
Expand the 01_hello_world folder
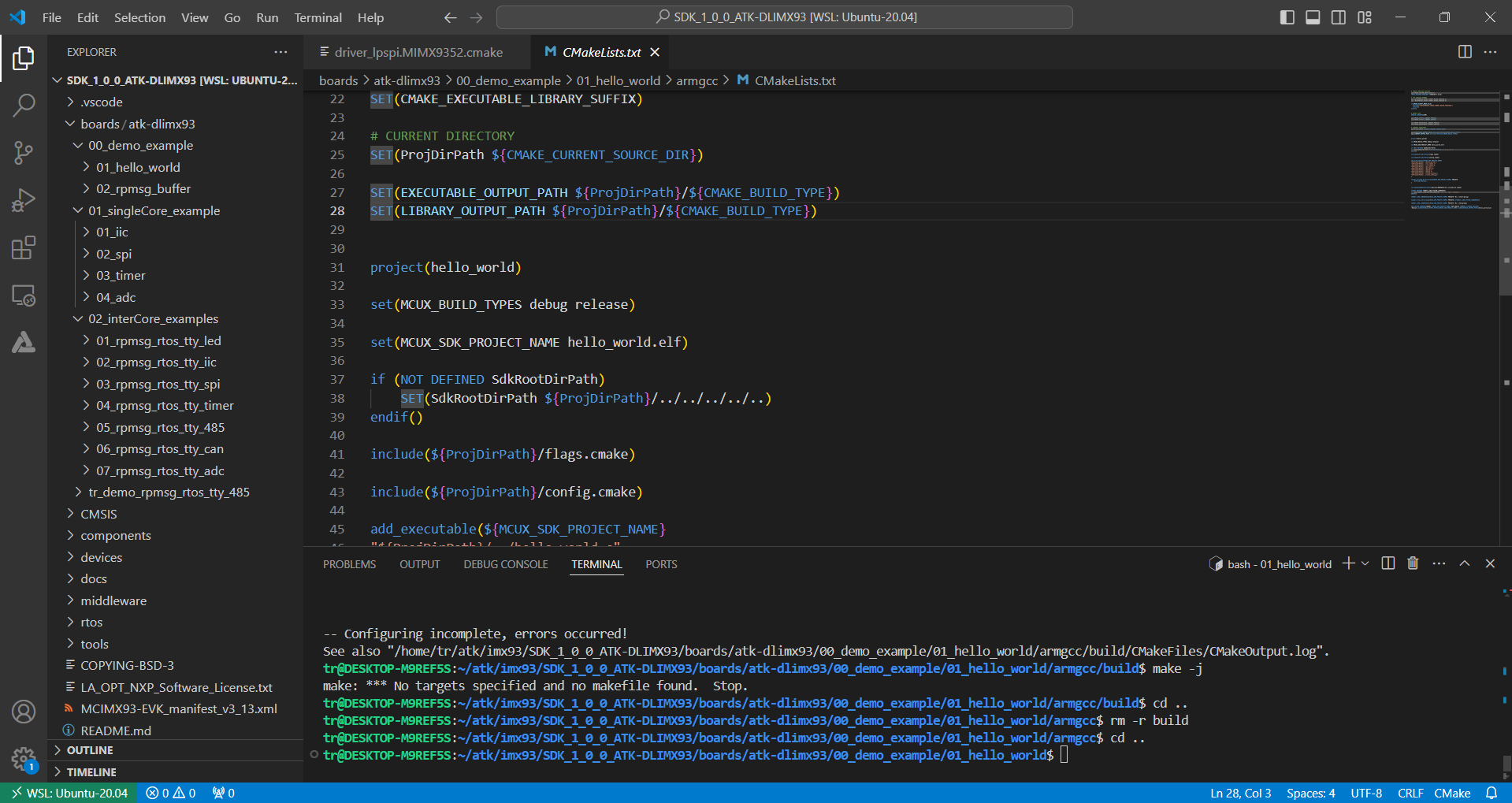coord(175,167)
